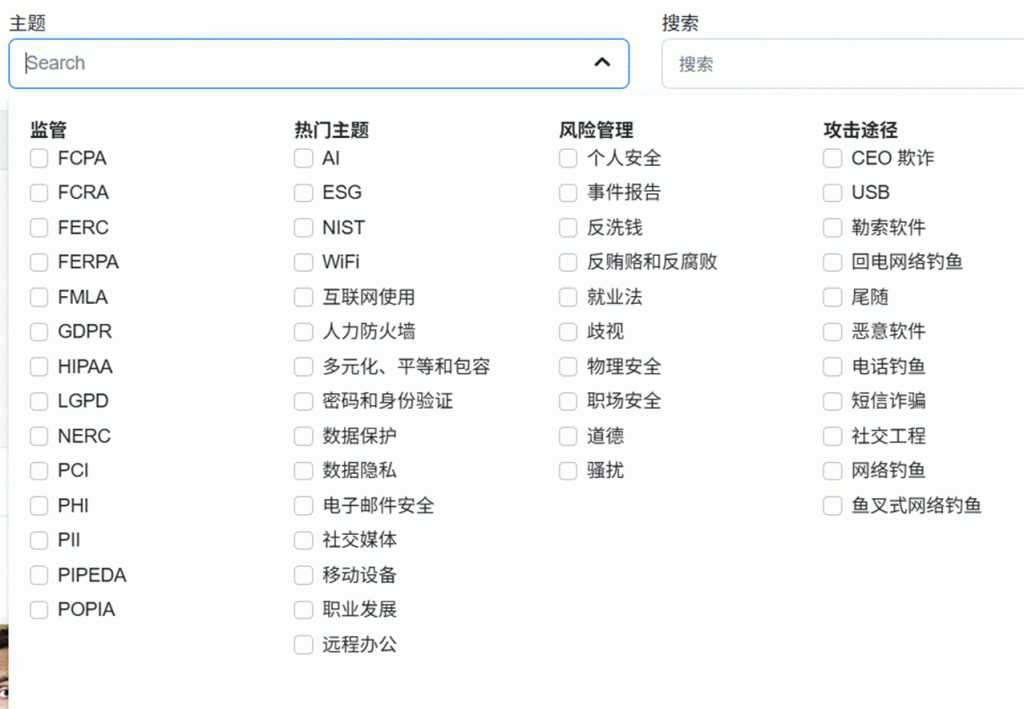Tick the 鱼叉式网络钓鱼 checkbox

pos(832,506)
